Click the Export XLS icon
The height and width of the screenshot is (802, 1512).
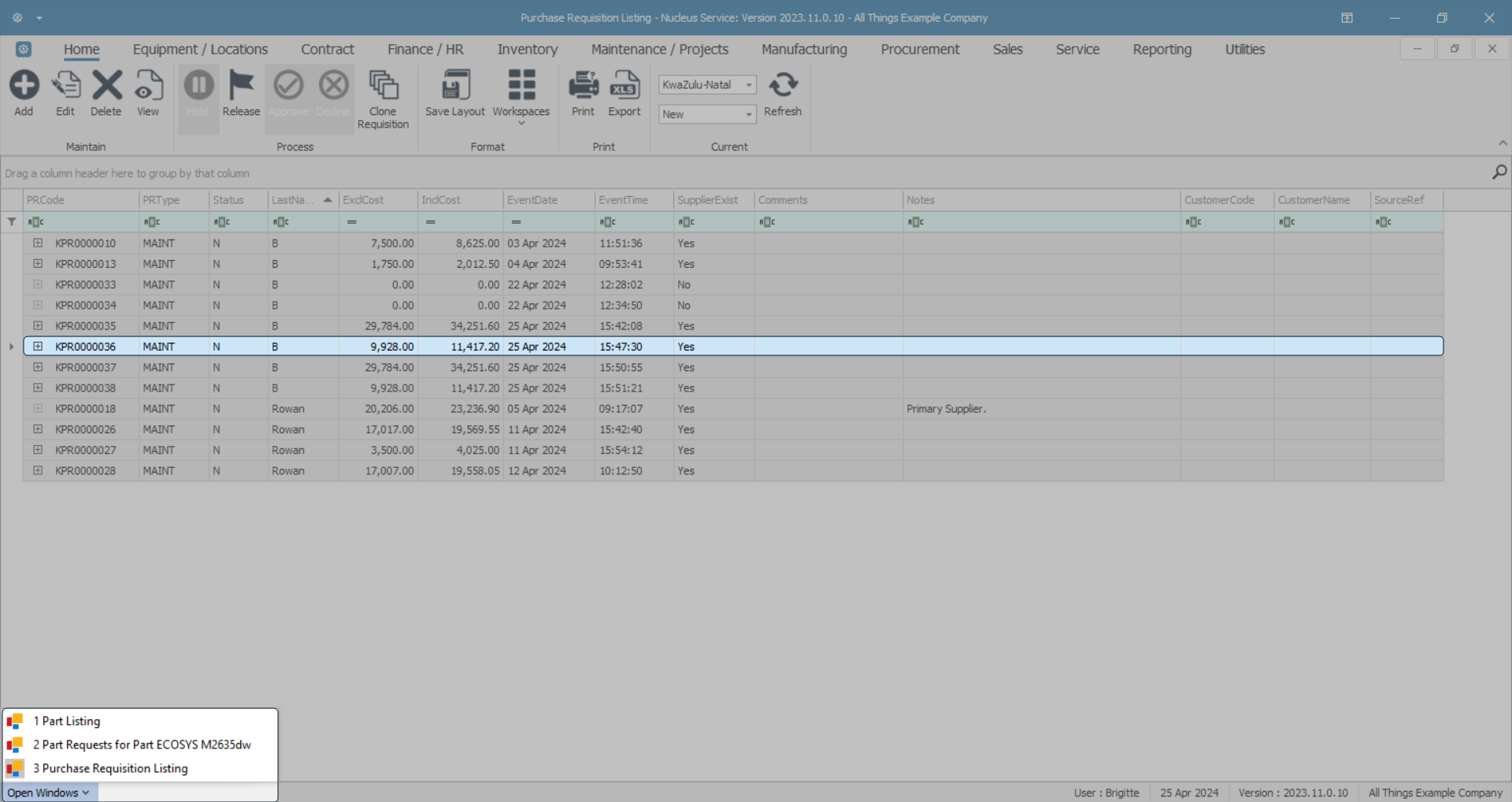pyautogui.click(x=624, y=85)
